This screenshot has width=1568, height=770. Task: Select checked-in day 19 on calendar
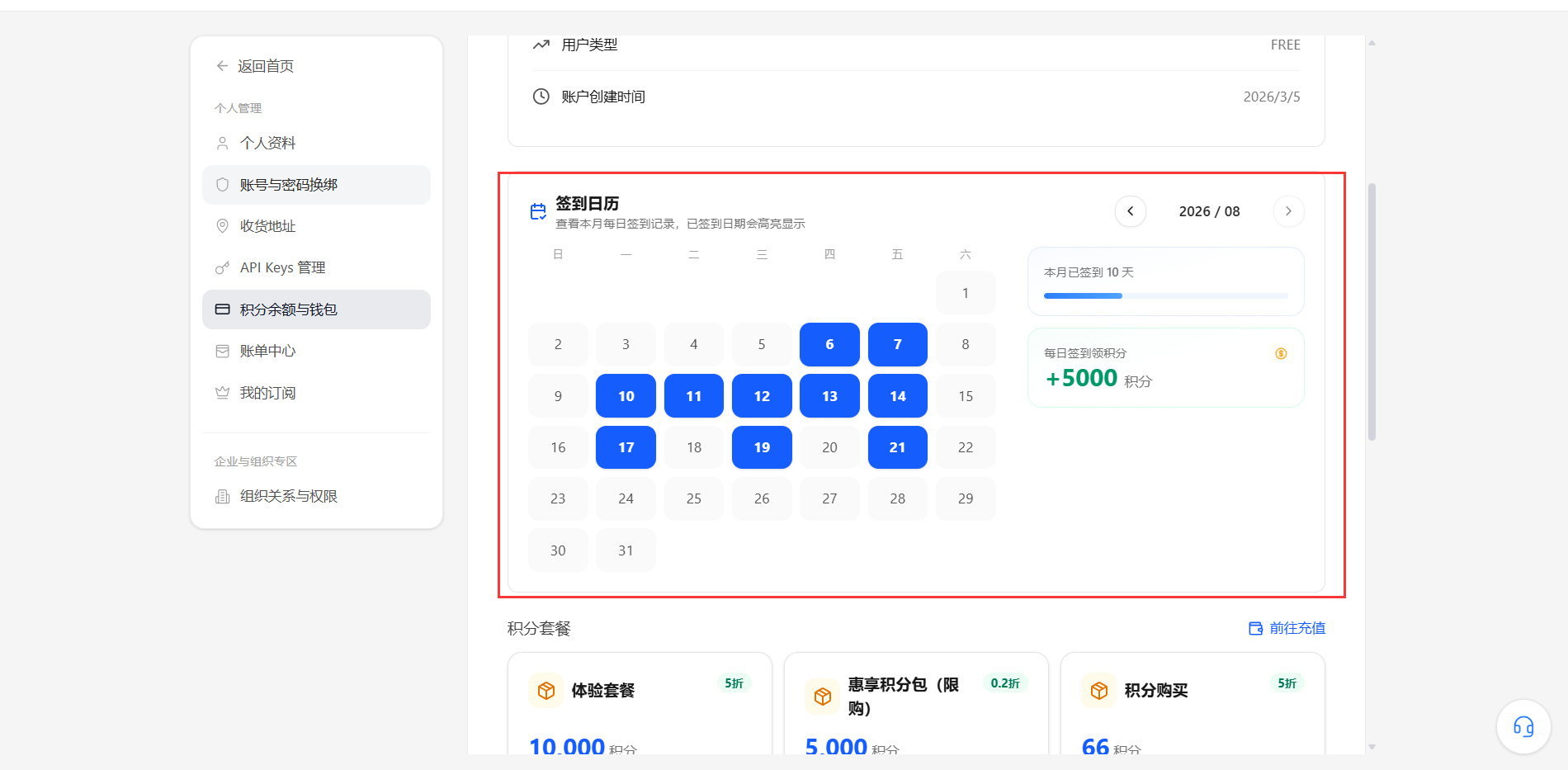pyautogui.click(x=762, y=447)
